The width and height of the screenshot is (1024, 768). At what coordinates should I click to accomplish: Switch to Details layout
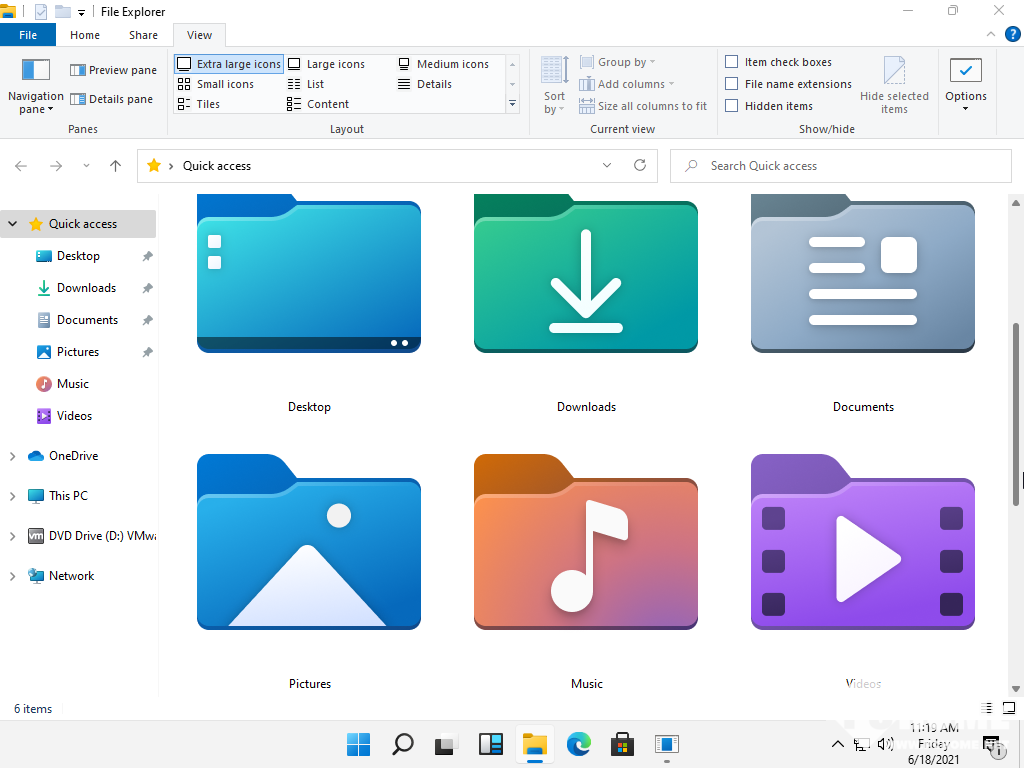(425, 84)
